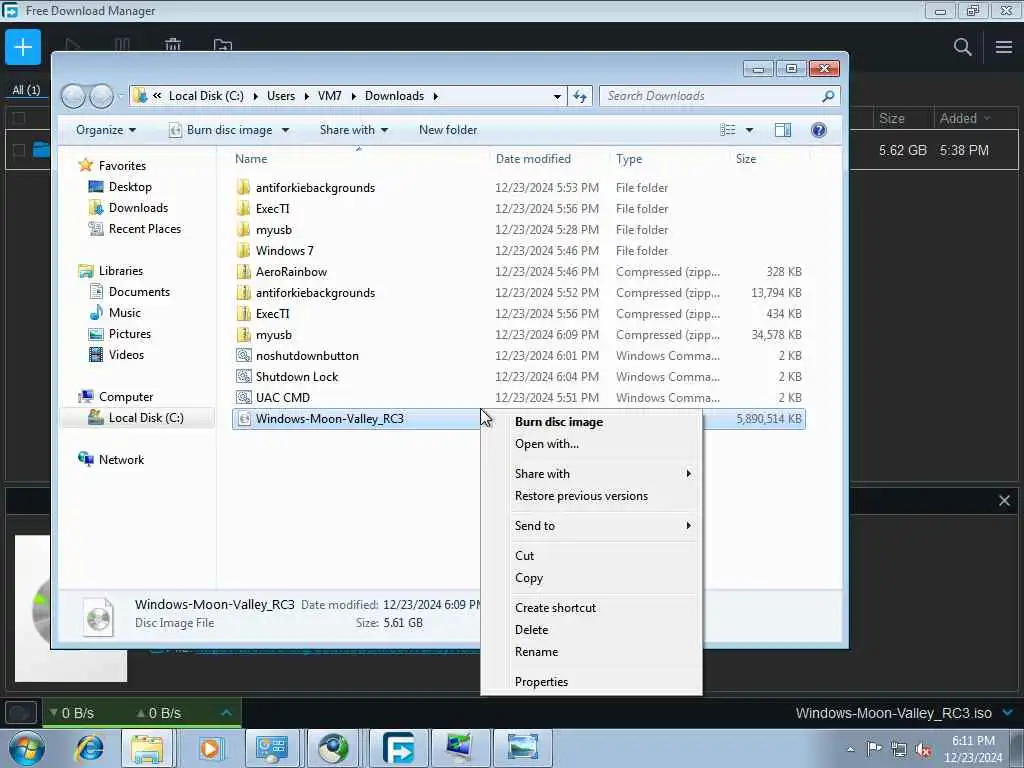The image size is (1024, 768).
Task: Open address bar history dropdown
Action: click(557, 97)
